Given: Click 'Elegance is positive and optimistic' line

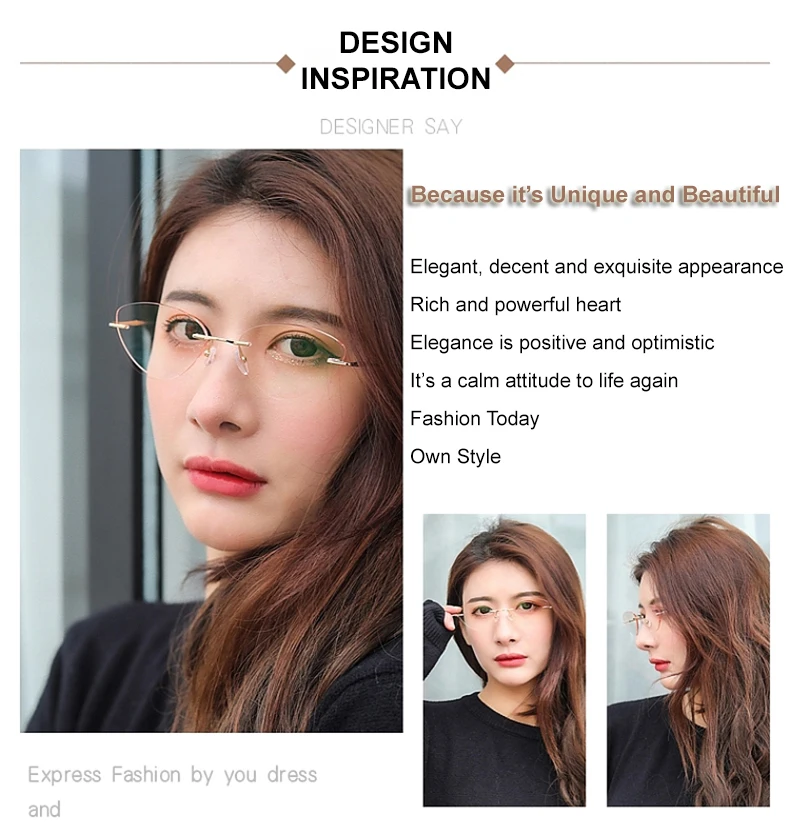Looking at the screenshot, I should click(562, 342).
